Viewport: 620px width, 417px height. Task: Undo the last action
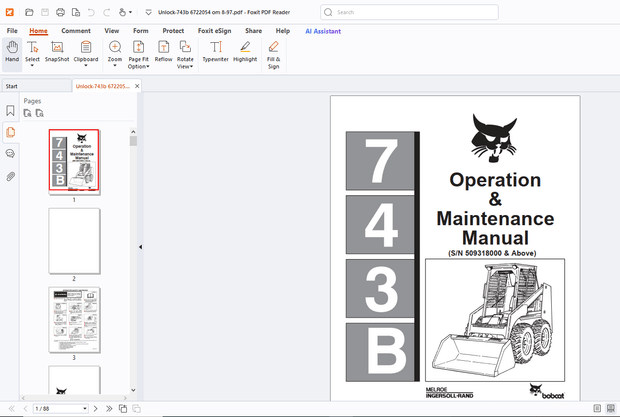(x=91, y=12)
